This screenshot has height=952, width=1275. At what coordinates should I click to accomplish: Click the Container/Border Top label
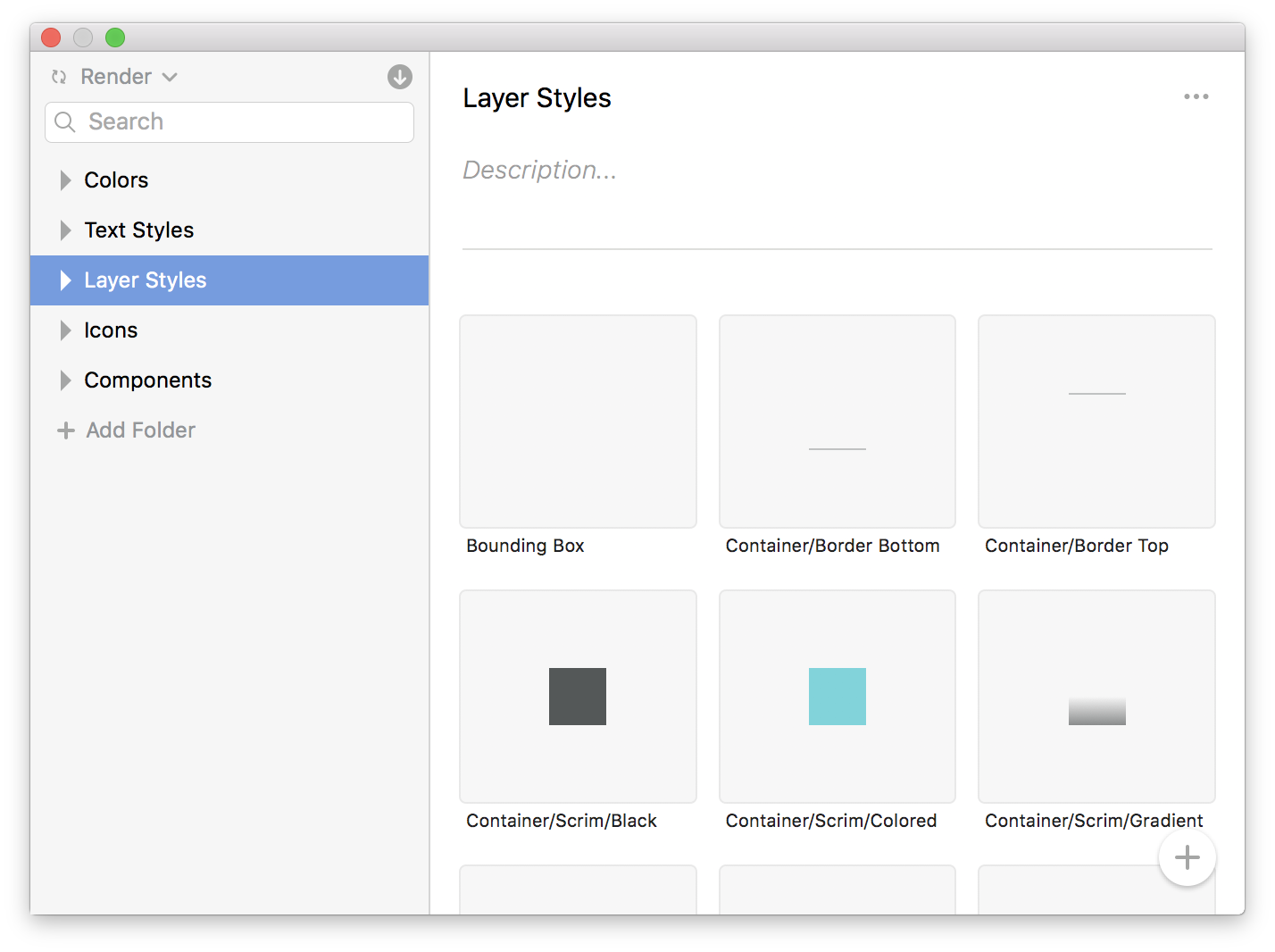click(1077, 546)
